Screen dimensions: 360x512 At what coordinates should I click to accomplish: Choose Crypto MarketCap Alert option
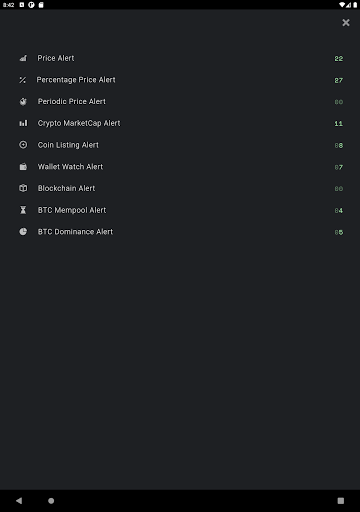pyautogui.click(x=180, y=123)
